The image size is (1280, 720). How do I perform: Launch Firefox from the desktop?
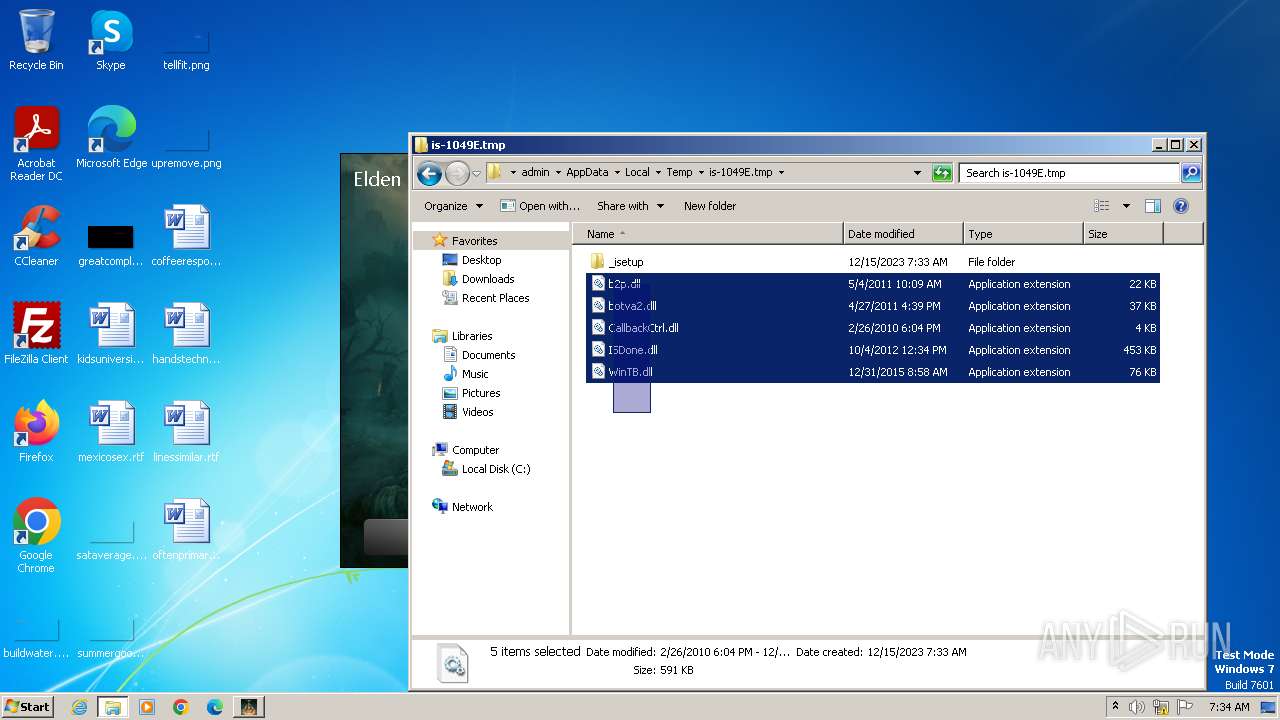click(36, 432)
